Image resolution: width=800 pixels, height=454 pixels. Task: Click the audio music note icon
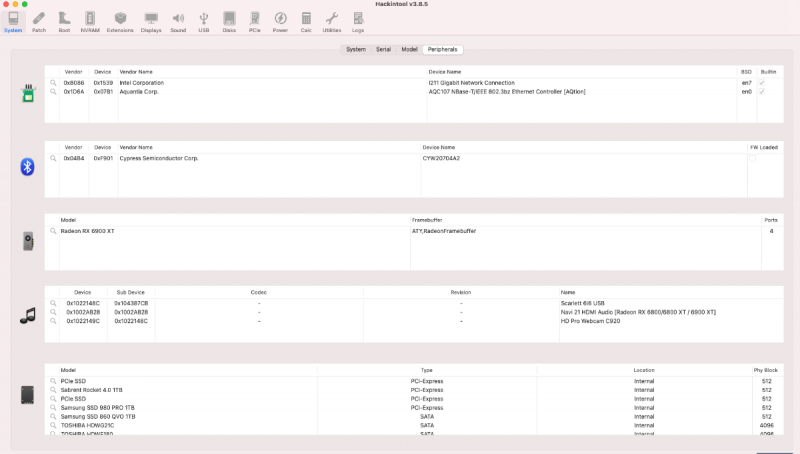click(28, 316)
